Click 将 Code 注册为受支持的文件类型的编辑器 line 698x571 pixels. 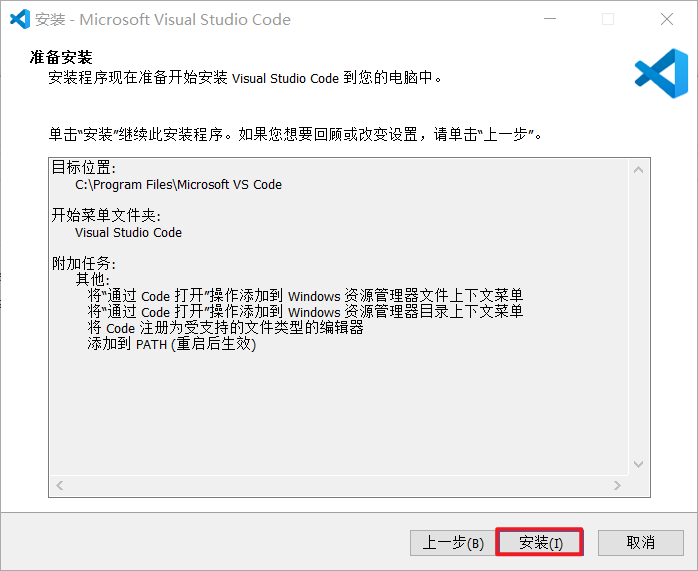click(x=225, y=328)
